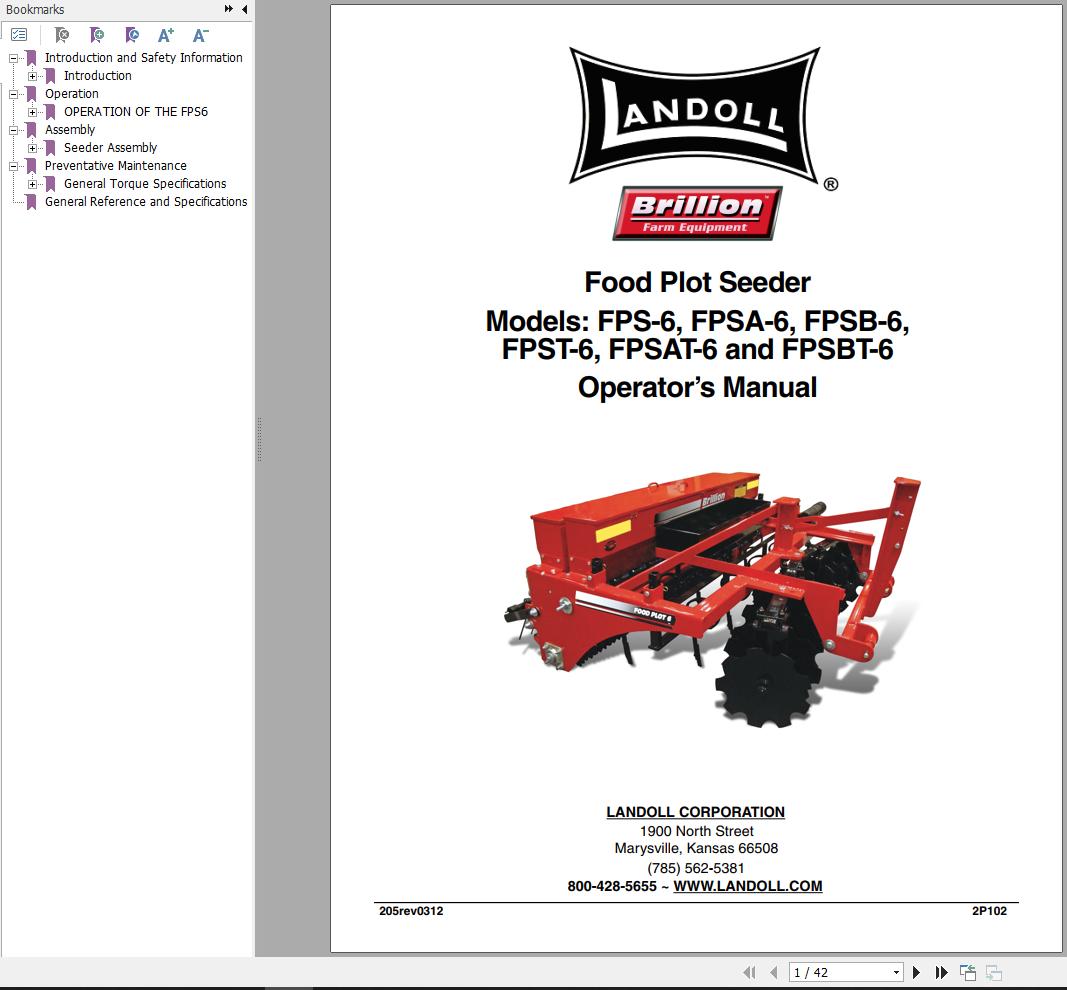Select the General Torque Specifications bookmark
Viewport: 1067px width, 990px height.
(x=146, y=183)
